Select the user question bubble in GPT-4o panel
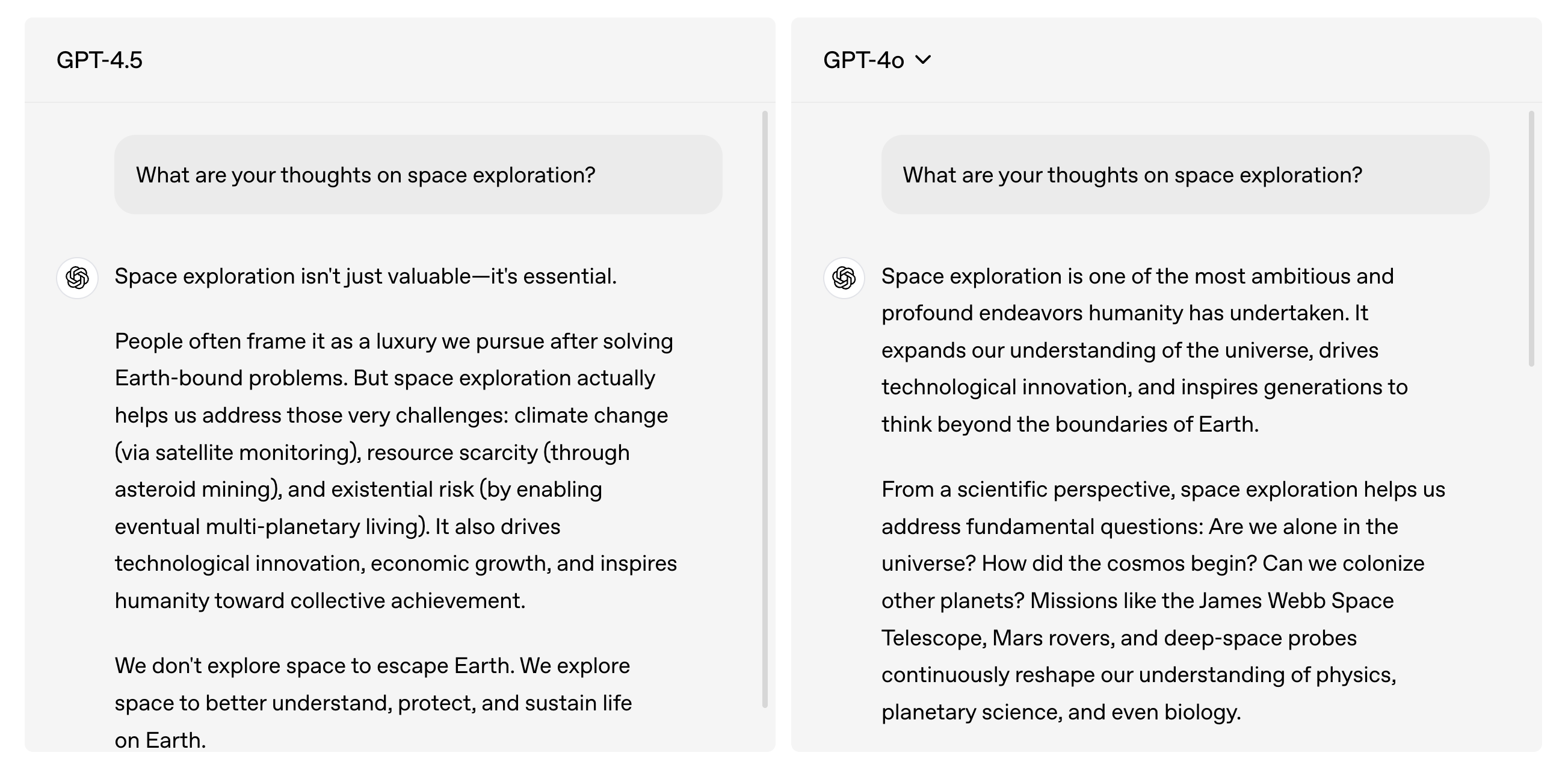 tap(1185, 175)
